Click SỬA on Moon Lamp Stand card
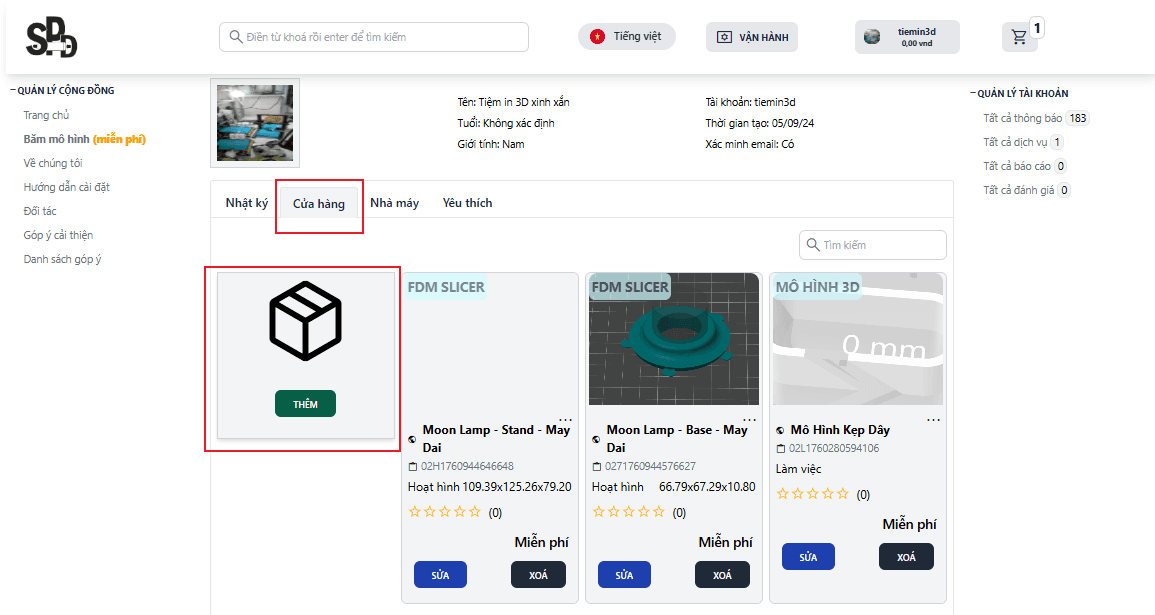 point(440,575)
